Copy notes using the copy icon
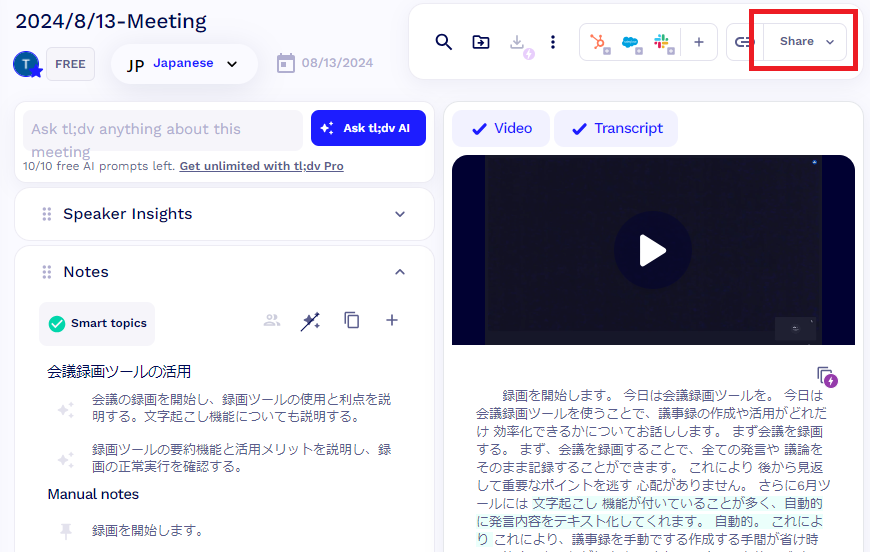This screenshot has height=552, width=870. 352,320
